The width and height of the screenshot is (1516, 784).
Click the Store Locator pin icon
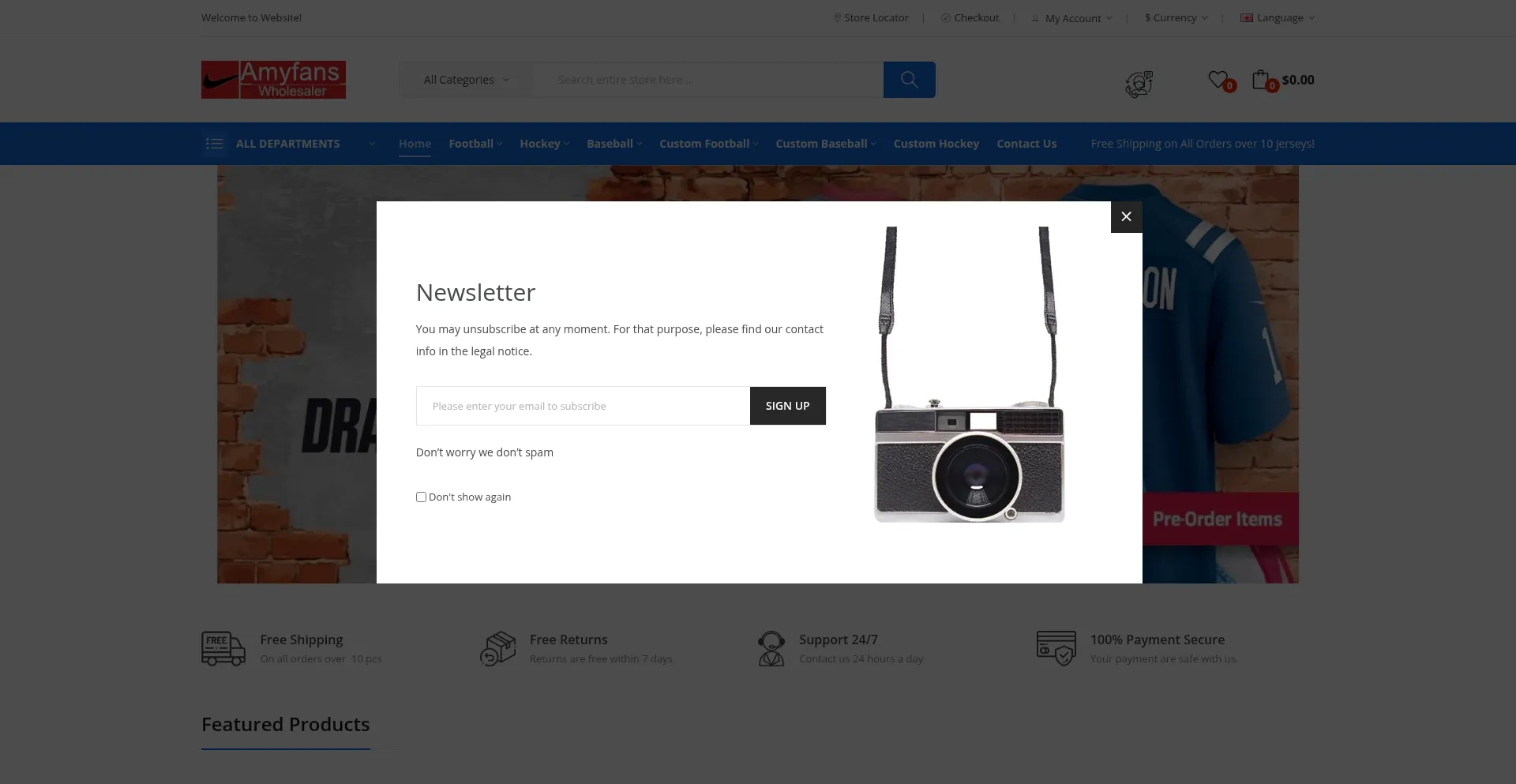click(x=837, y=17)
